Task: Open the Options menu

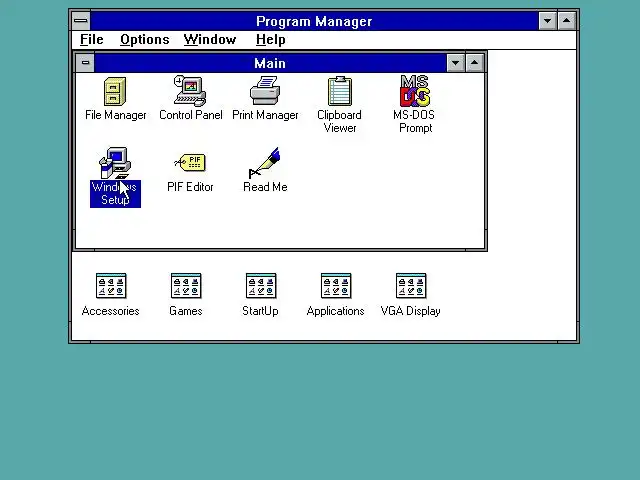Action: coord(144,40)
